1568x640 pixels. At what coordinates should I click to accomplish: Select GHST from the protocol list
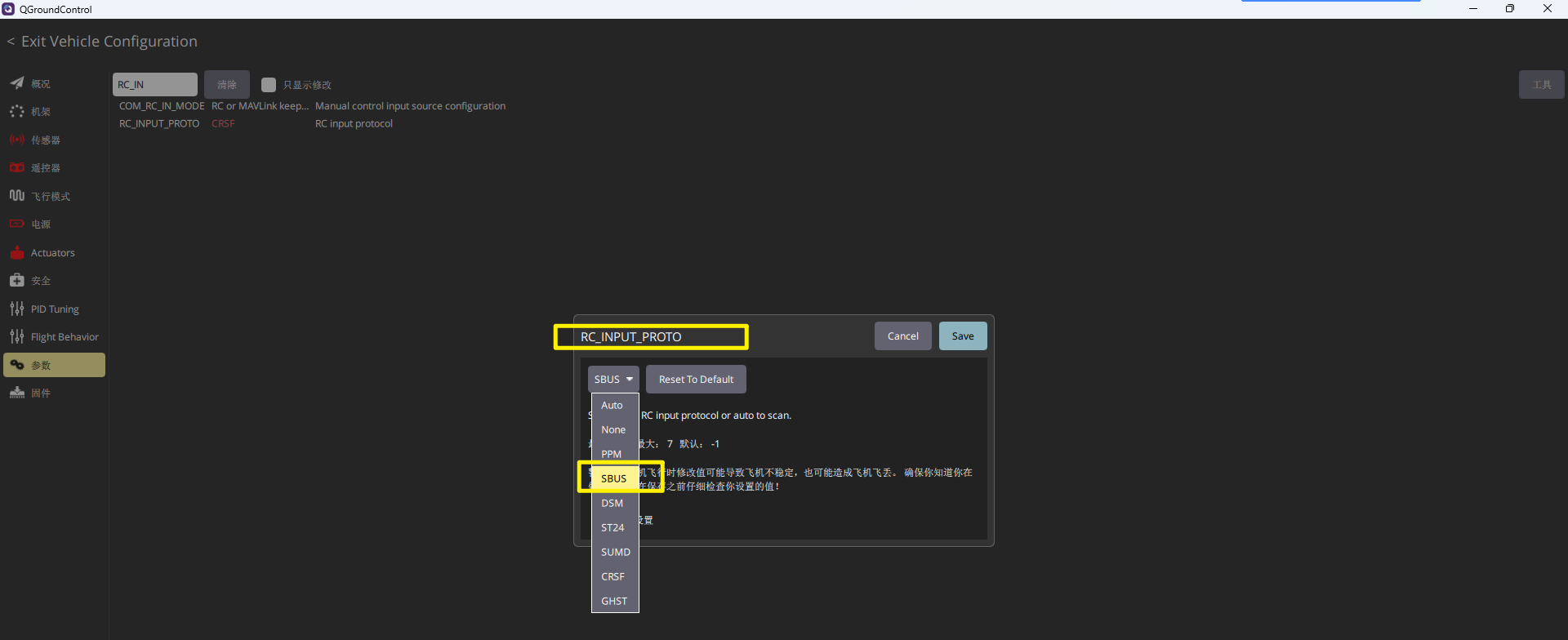pyautogui.click(x=615, y=601)
